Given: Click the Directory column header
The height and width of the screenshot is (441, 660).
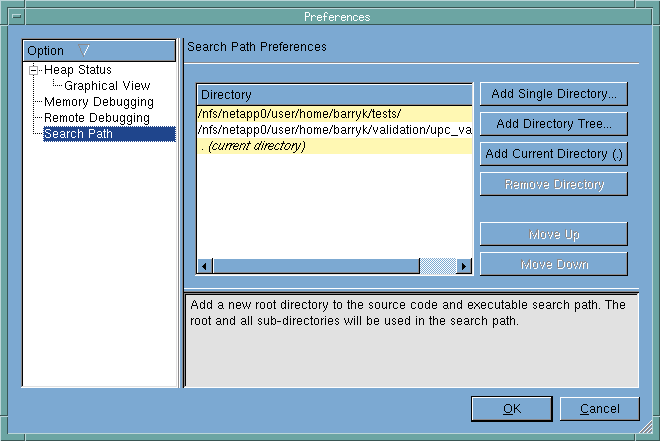Looking at the screenshot, I should [x=334, y=95].
